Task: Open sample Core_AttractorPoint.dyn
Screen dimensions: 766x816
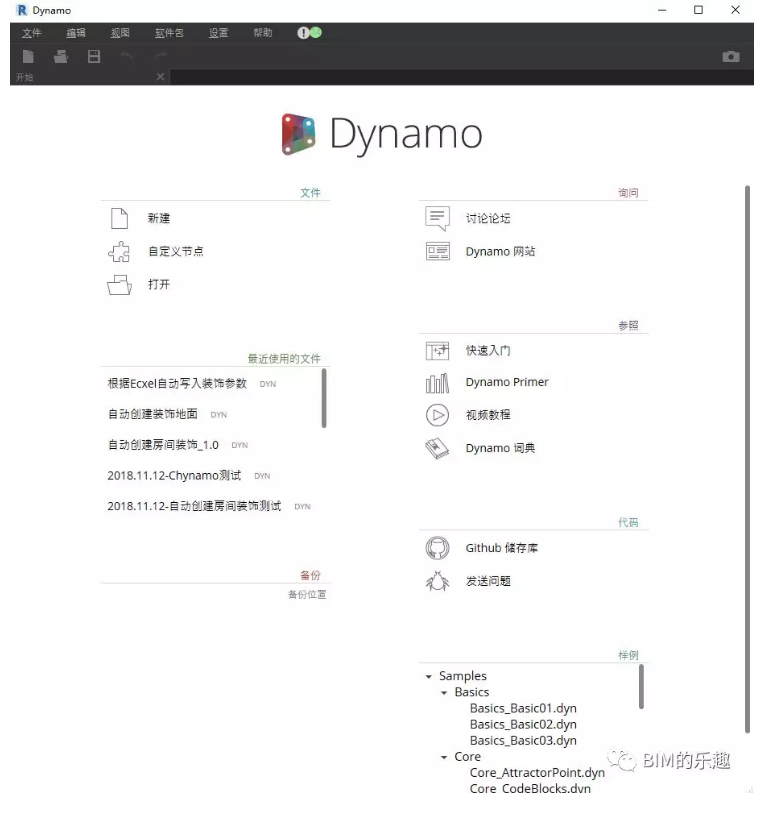Action: (537, 773)
